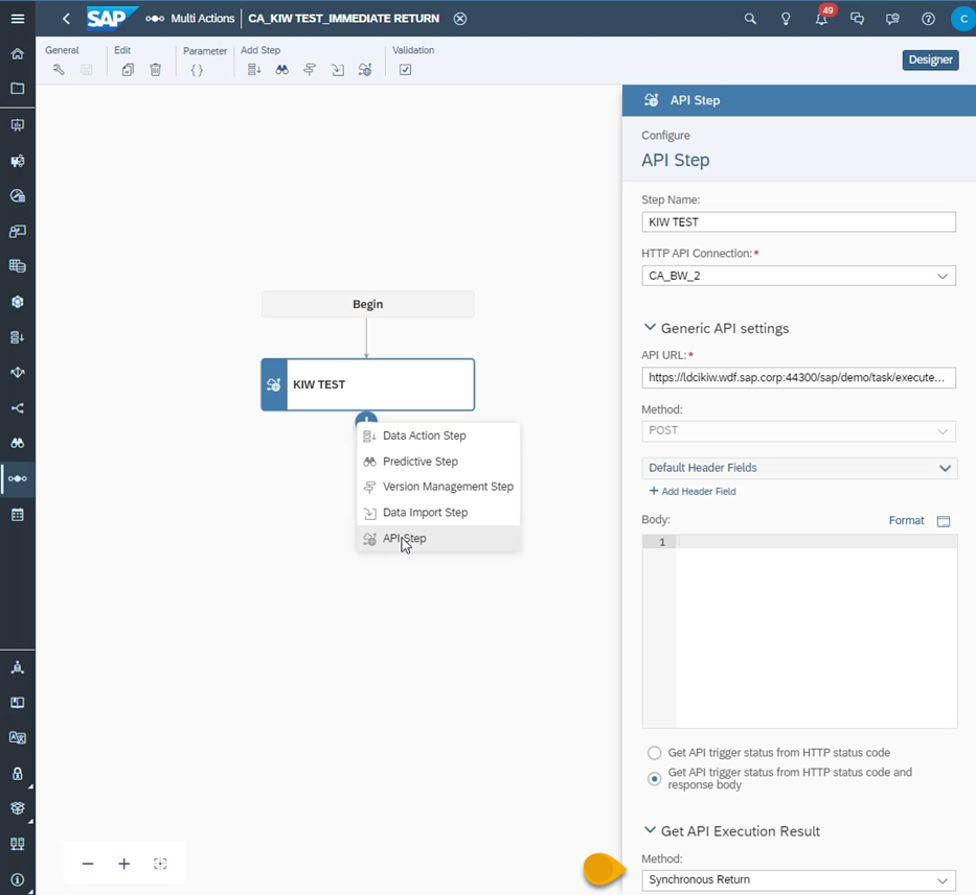Open Translation icon in sidebar

[17, 738]
